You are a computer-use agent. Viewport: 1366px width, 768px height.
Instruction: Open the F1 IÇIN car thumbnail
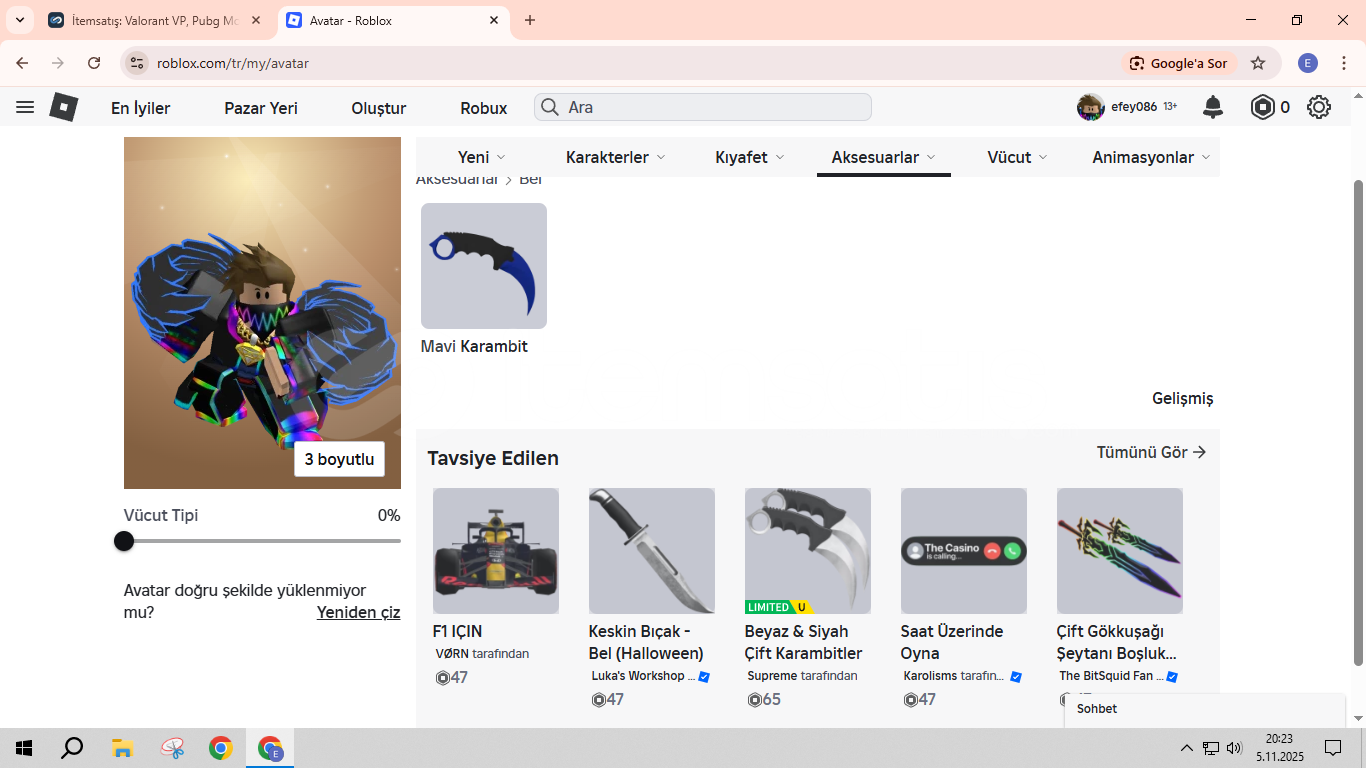pyautogui.click(x=496, y=551)
